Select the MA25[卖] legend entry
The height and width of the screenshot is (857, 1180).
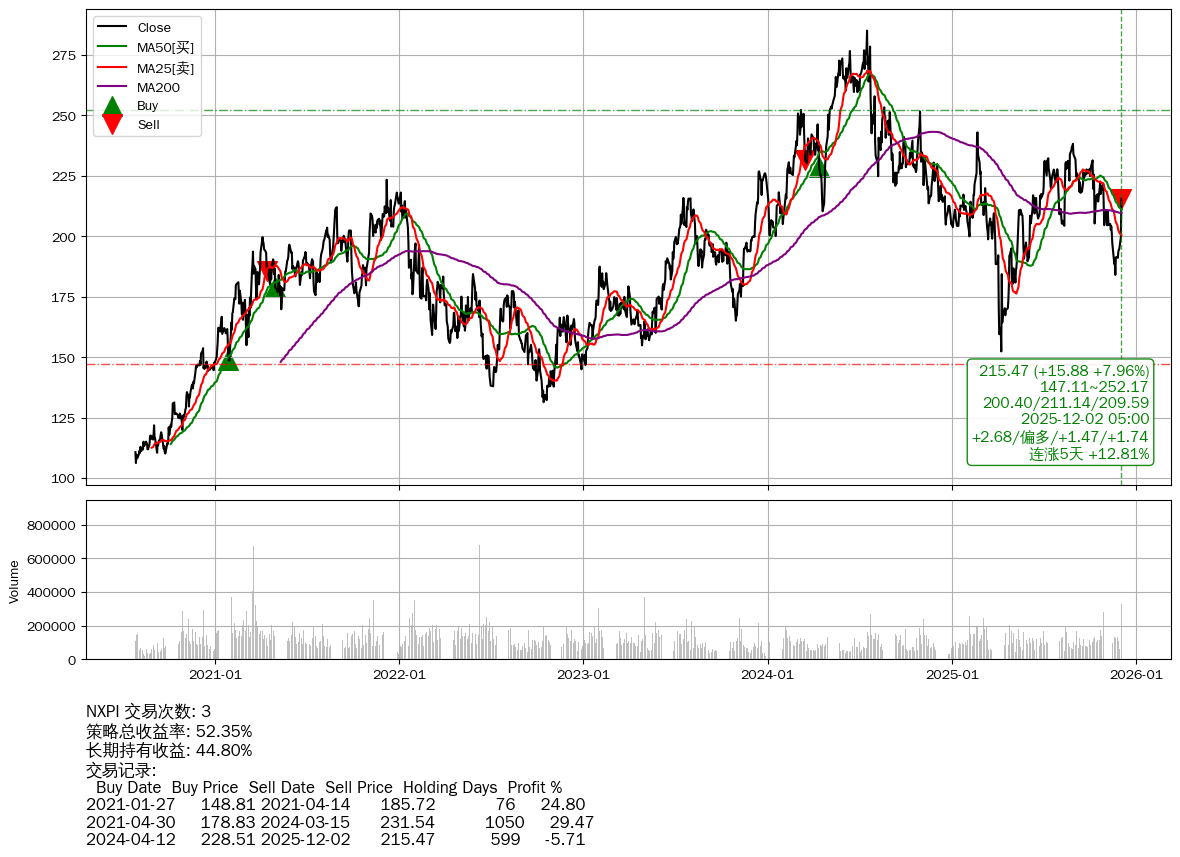click(165, 67)
